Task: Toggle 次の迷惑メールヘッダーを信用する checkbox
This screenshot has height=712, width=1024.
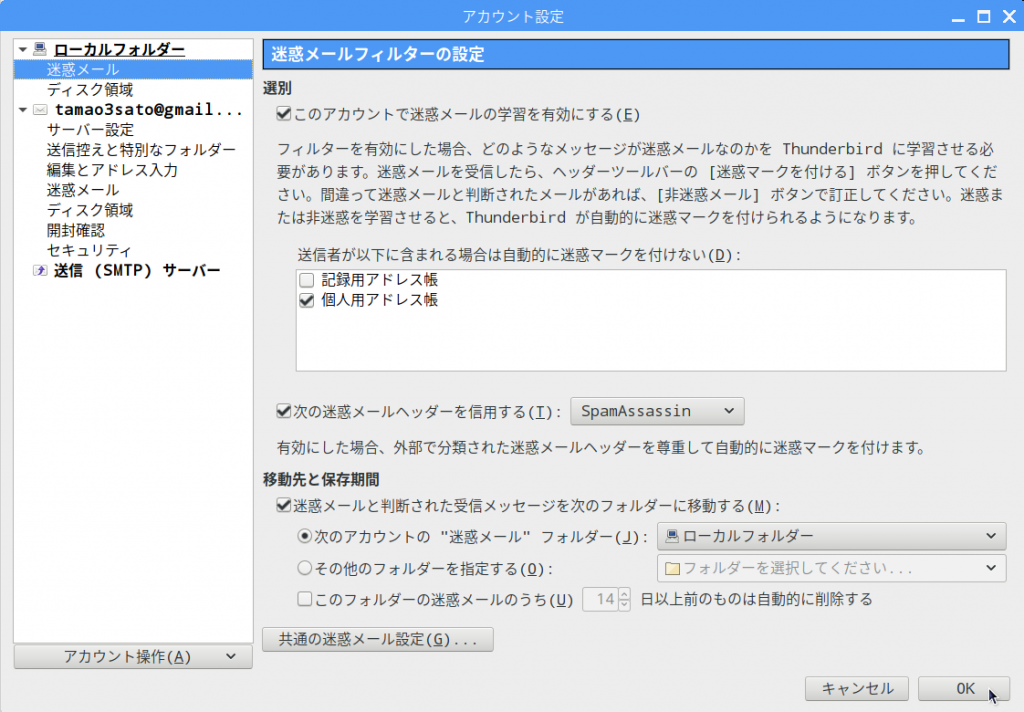Action: click(x=283, y=411)
